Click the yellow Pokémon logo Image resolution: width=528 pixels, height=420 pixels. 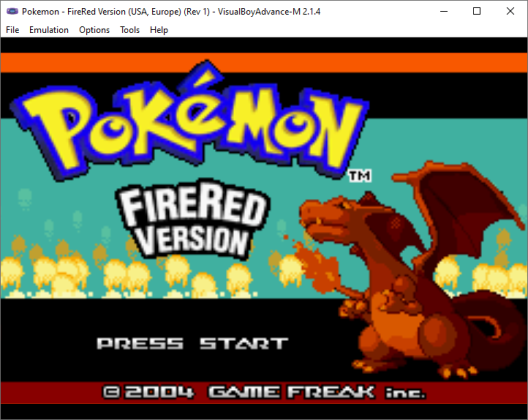[190, 121]
